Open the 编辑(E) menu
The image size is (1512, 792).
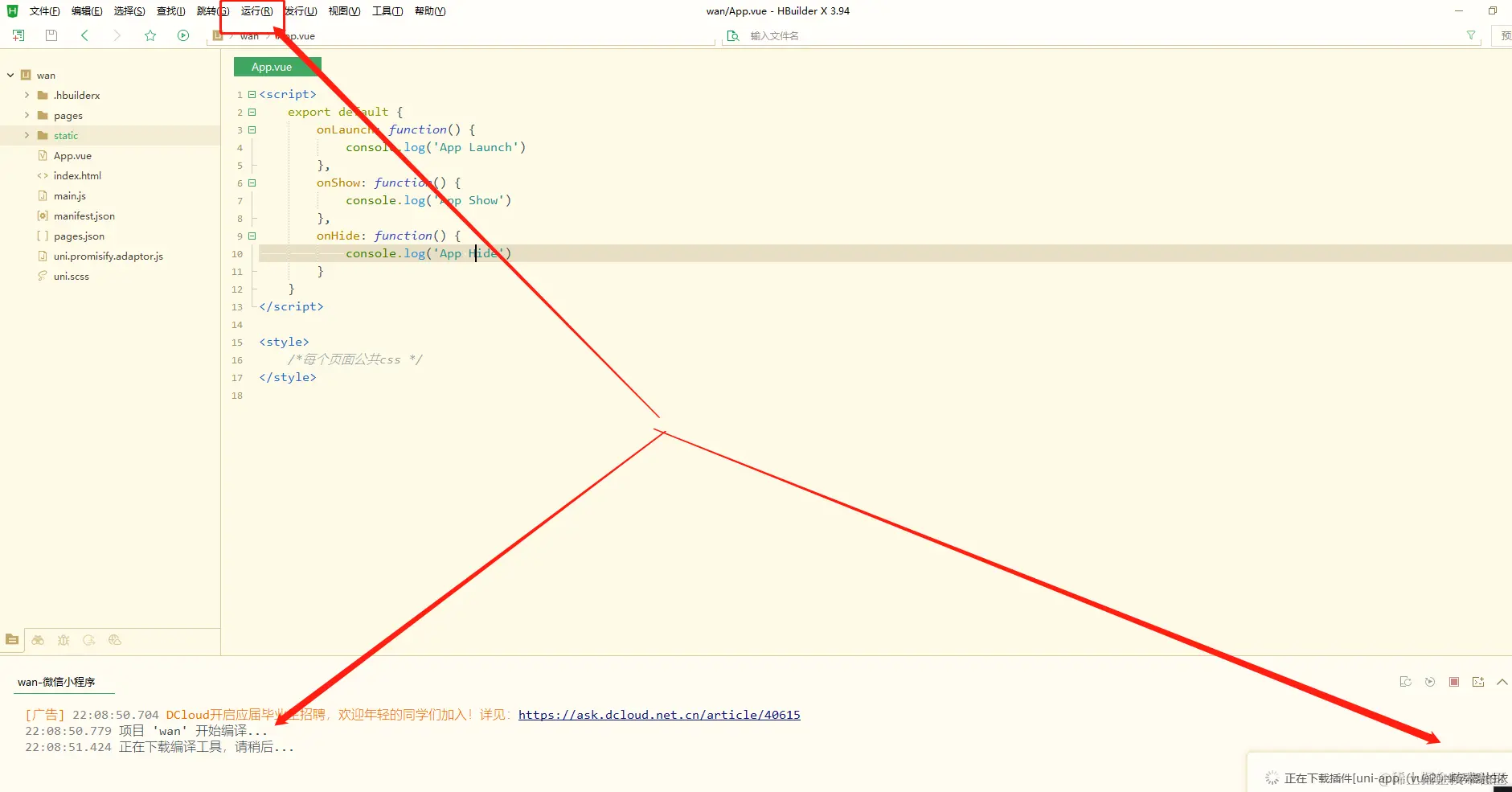[87, 11]
